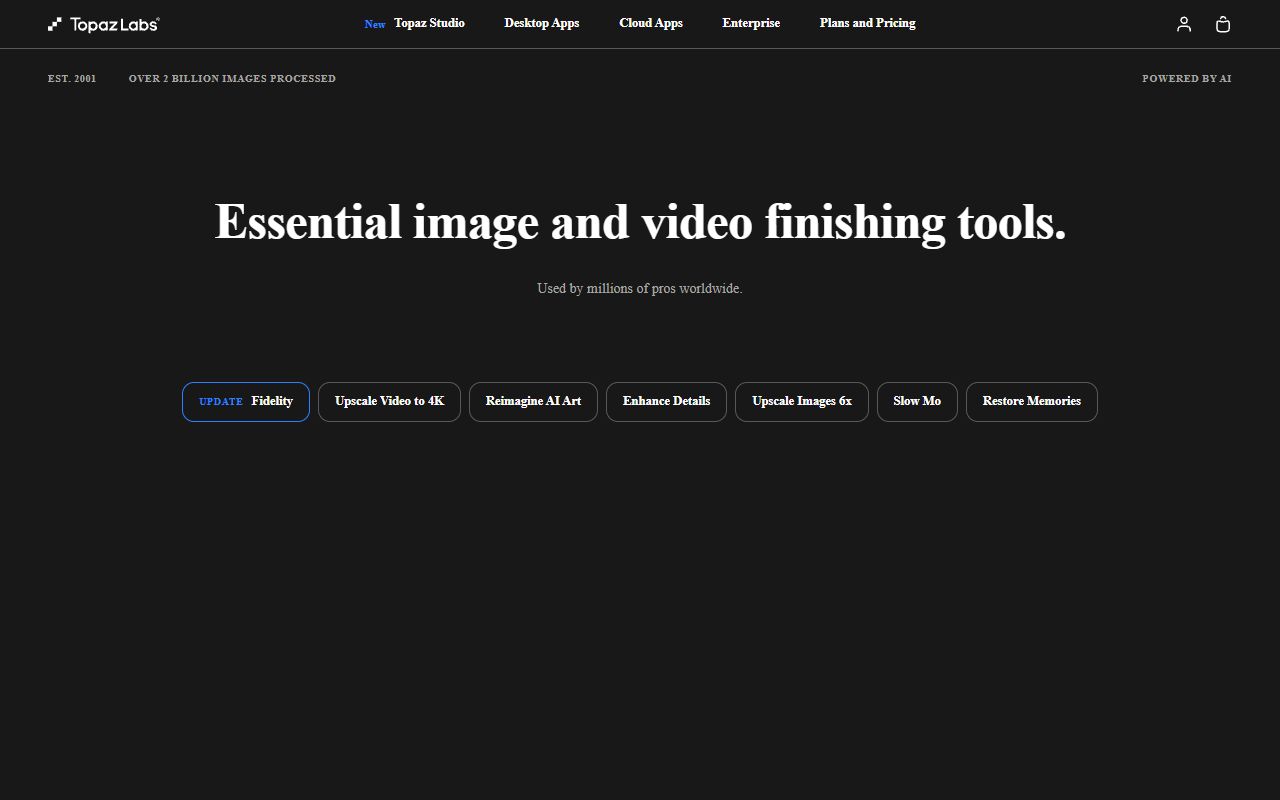This screenshot has width=1280, height=800.
Task: Click the OVER 2 BILLION IMAGES PROCESSED text
Action: (x=232, y=78)
